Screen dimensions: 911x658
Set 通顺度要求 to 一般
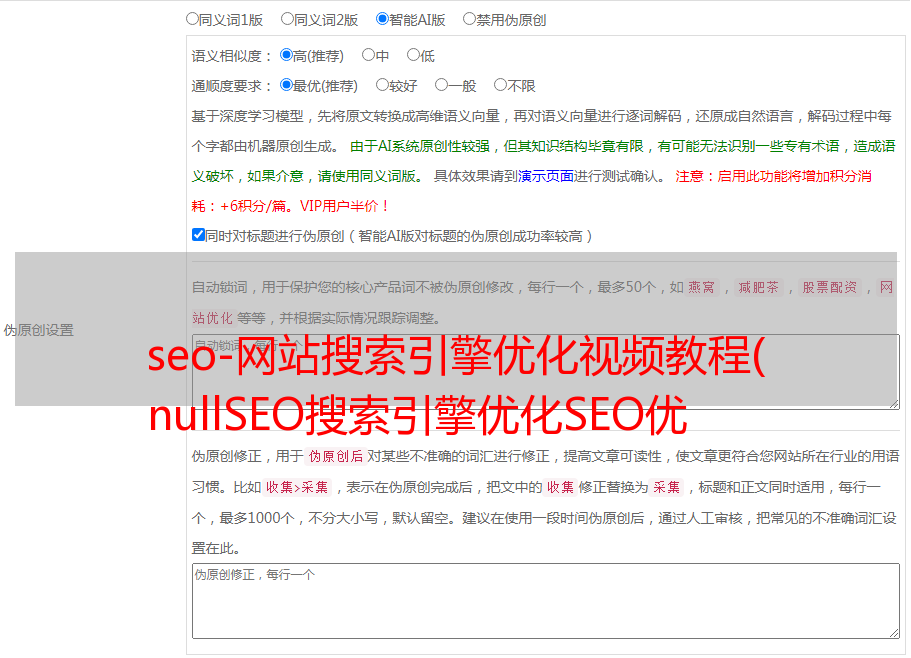(x=442, y=85)
